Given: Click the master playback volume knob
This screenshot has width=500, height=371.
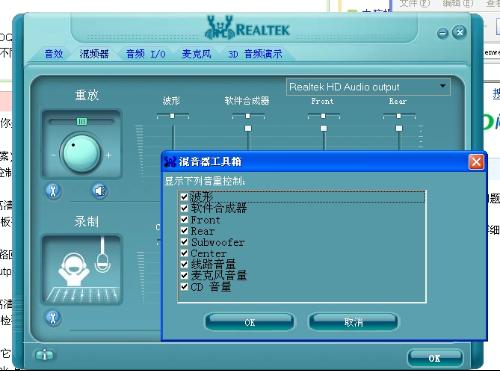Looking at the screenshot, I should 81,154.
